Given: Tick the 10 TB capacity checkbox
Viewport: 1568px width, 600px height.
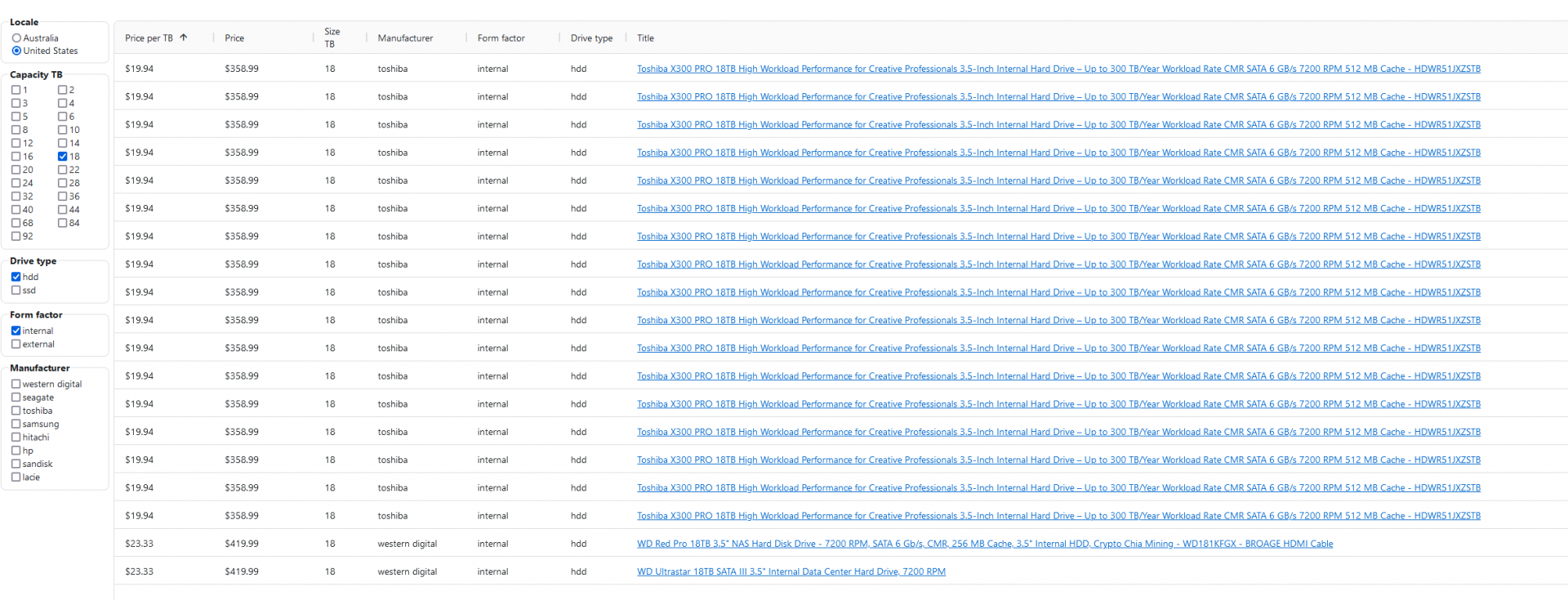Looking at the screenshot, I should click(x=62, y=130).
